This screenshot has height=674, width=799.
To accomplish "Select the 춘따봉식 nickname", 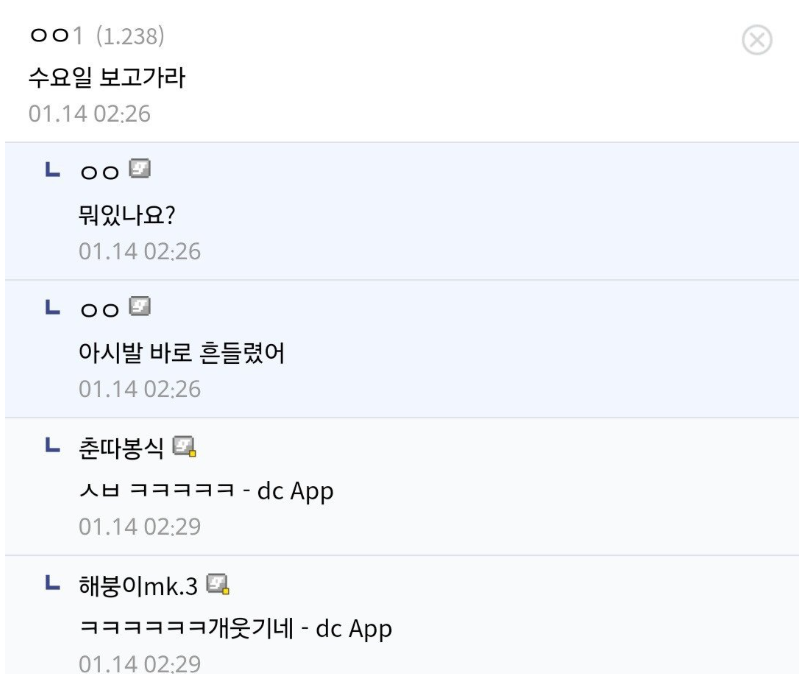I will [x=122, y=445].
